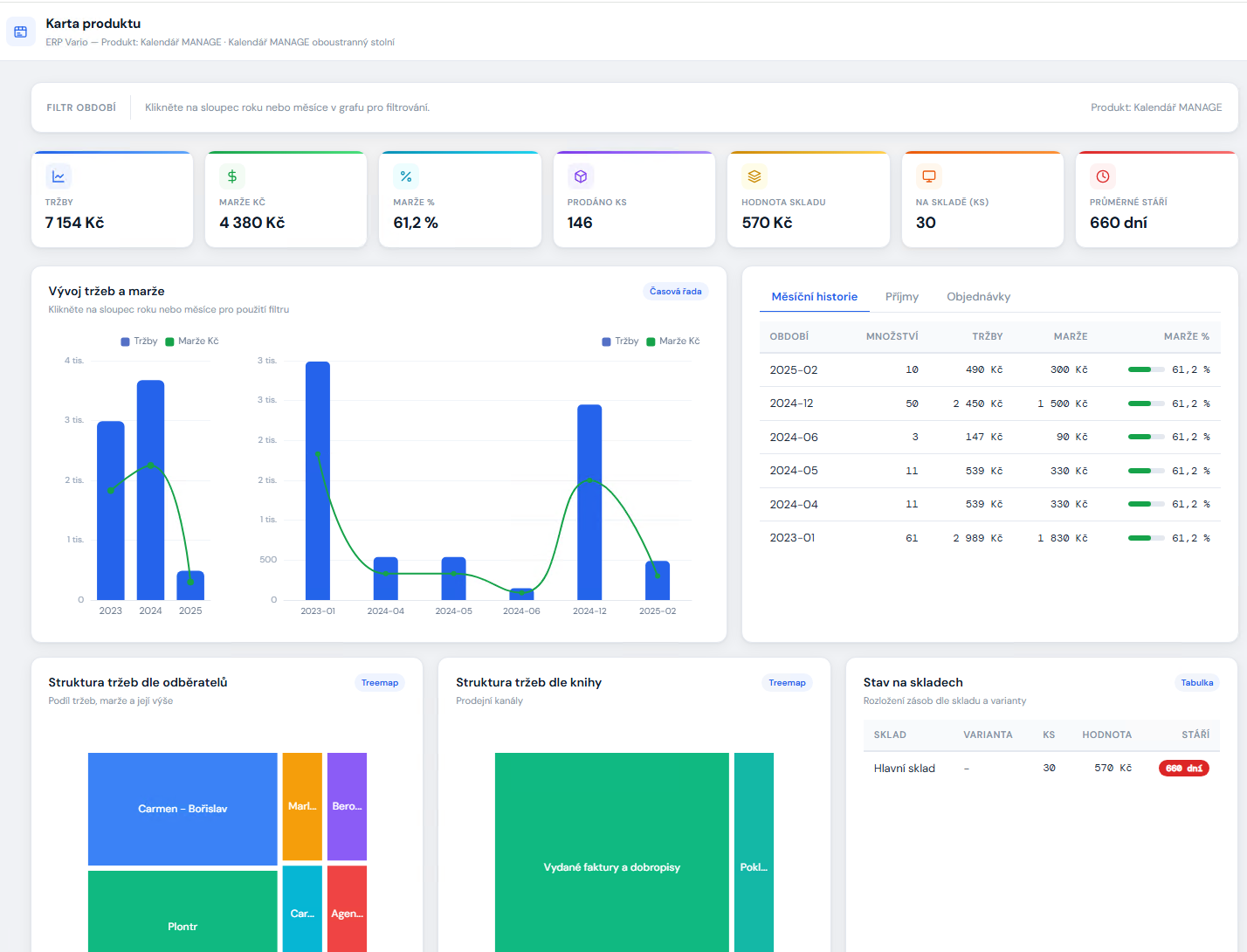Click the Karta produktu header calendar icon
1247x952 pixels.
click(x=21, y=31)
